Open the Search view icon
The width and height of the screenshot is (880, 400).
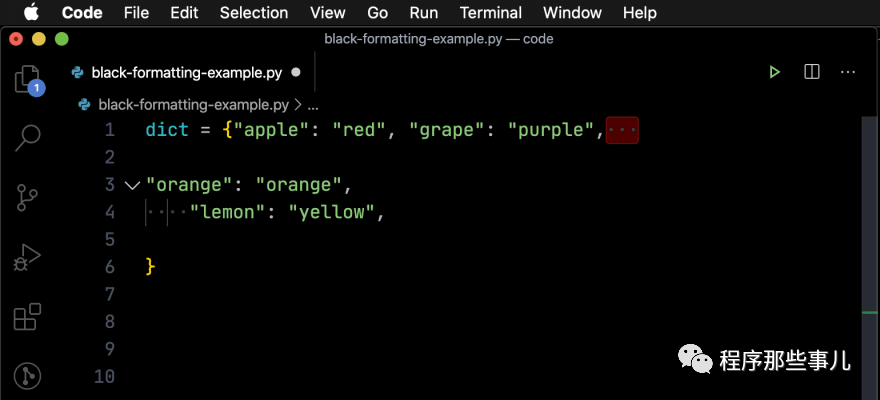coord(28,137)
